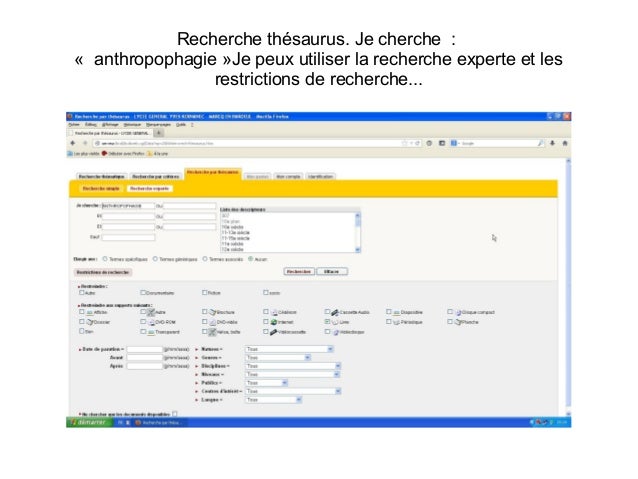Enable only available documents checkbox
Image resolution: width=638 pixels, height=479 pixels.
[175, 414]
